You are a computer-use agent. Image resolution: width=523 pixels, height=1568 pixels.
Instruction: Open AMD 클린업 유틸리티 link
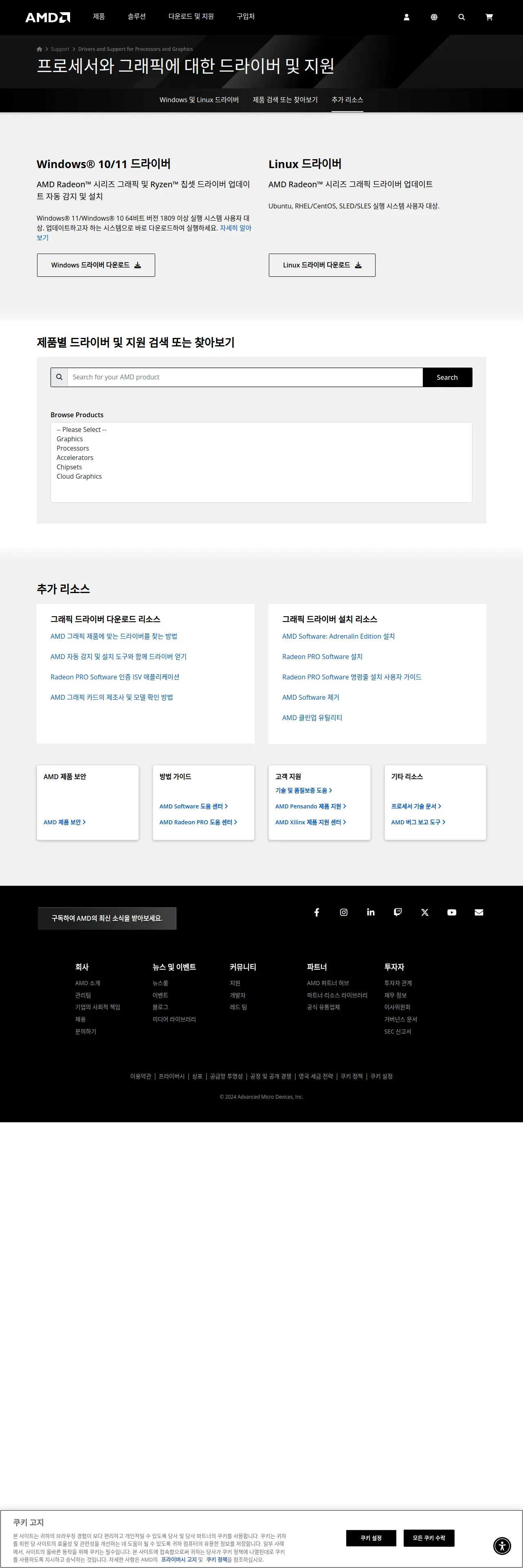click(x=312, y=718)
